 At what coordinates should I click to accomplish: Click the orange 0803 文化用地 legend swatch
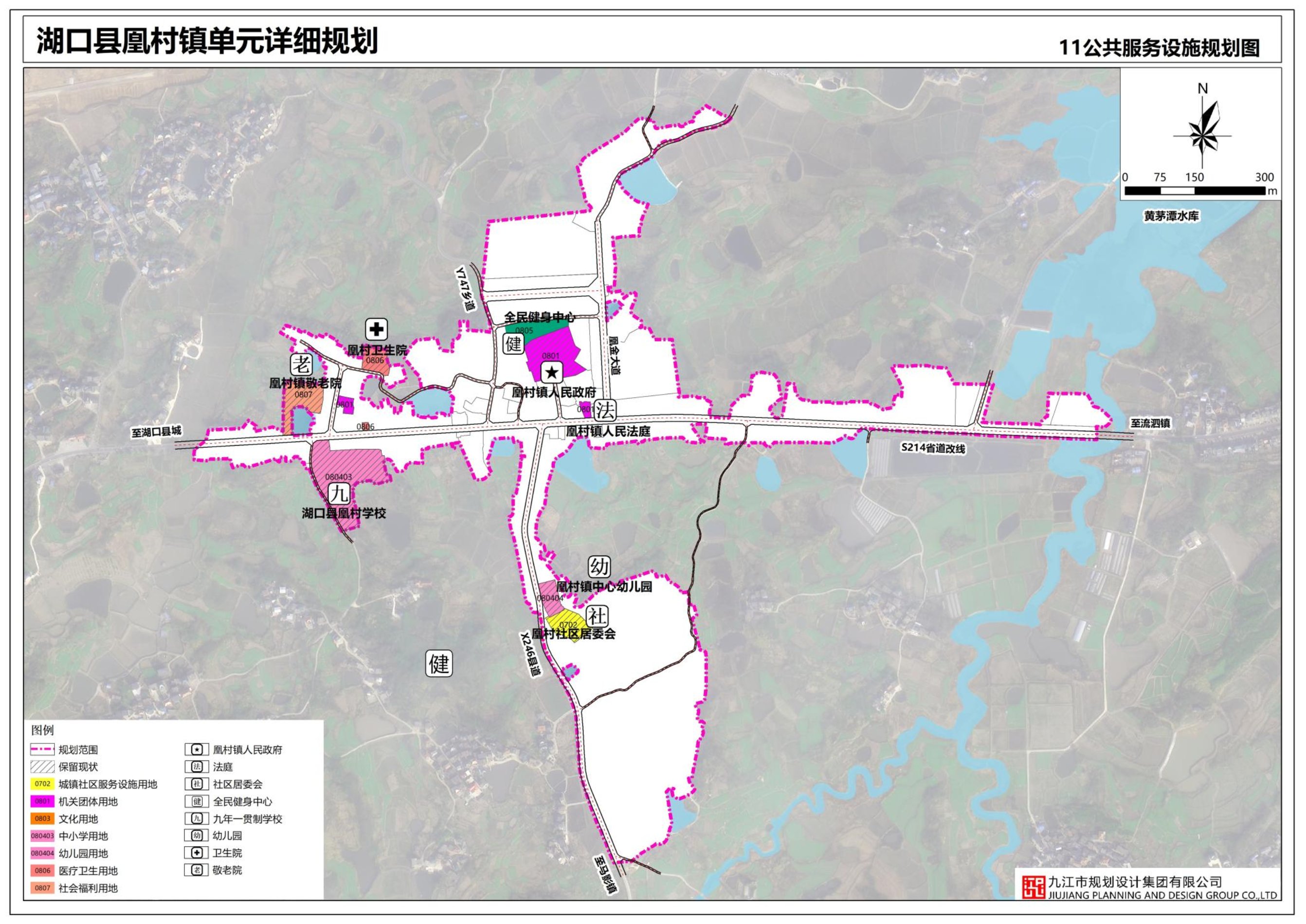[x=43, y=819]
